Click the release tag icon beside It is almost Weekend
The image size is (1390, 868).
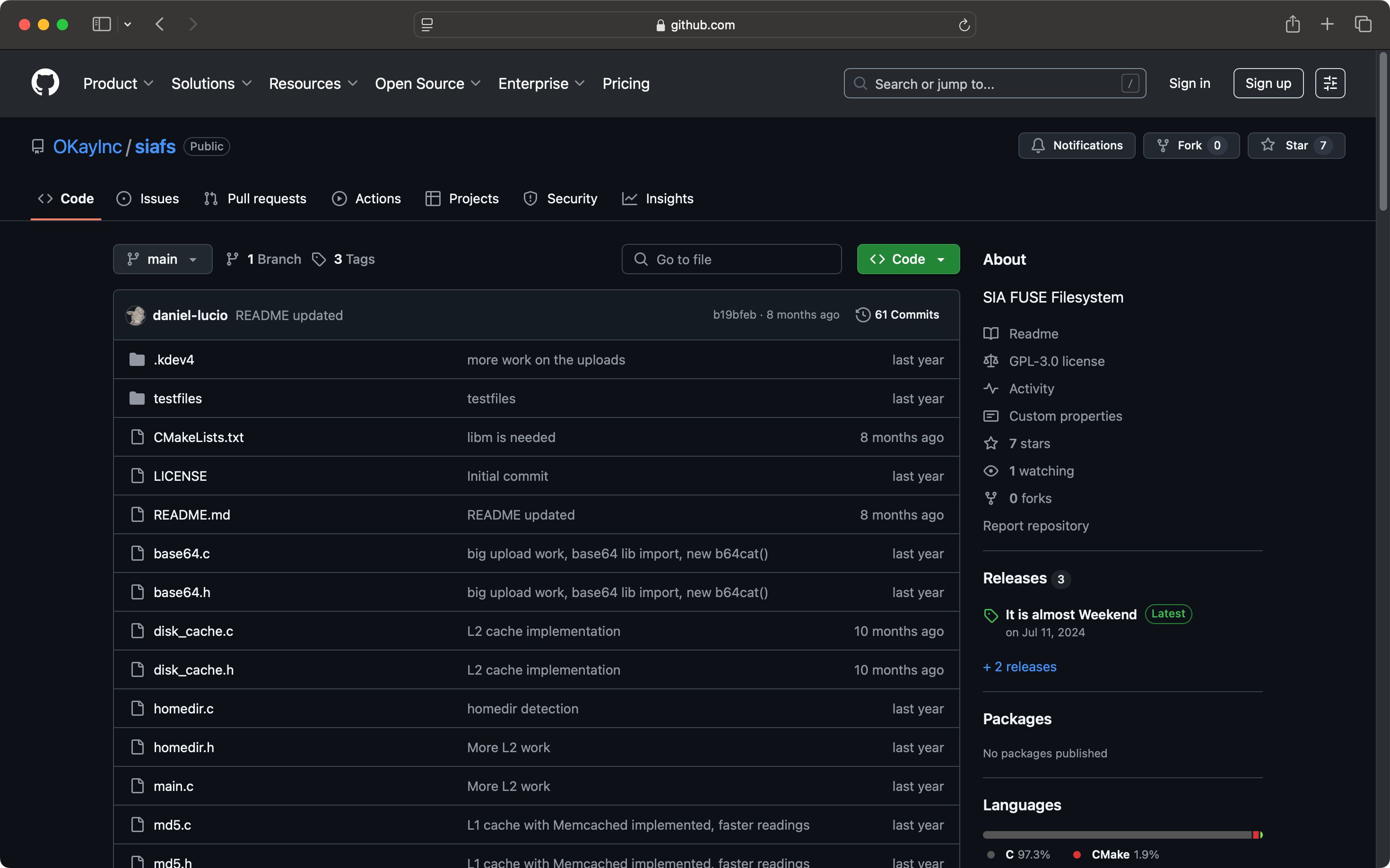990,616
